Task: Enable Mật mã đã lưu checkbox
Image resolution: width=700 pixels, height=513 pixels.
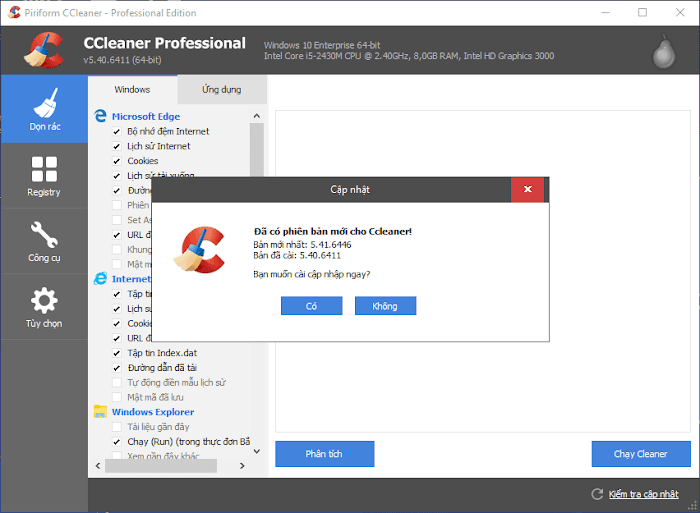Action: 117,397
